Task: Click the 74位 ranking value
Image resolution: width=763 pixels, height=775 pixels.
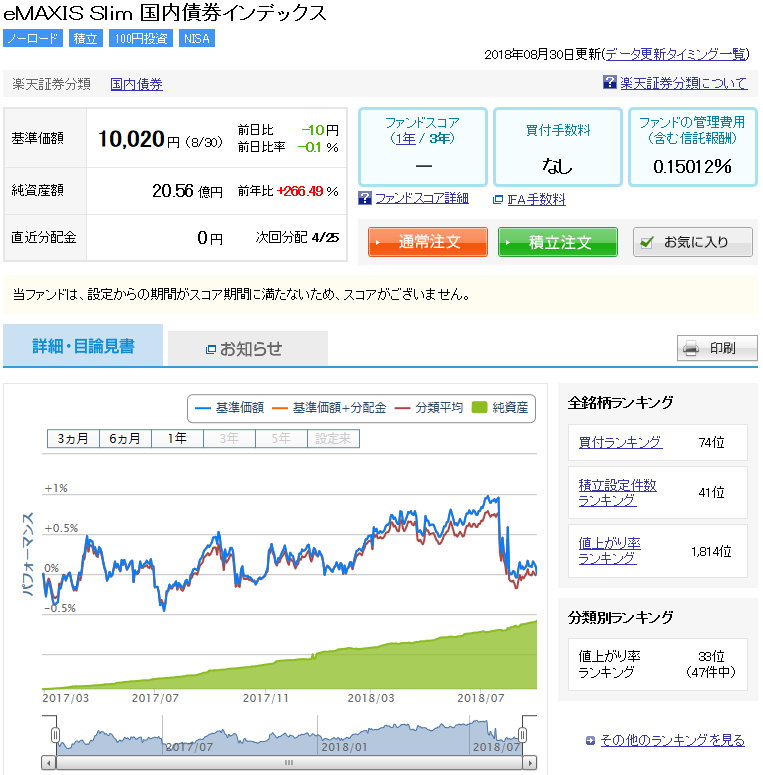Action: pos(711,442)
